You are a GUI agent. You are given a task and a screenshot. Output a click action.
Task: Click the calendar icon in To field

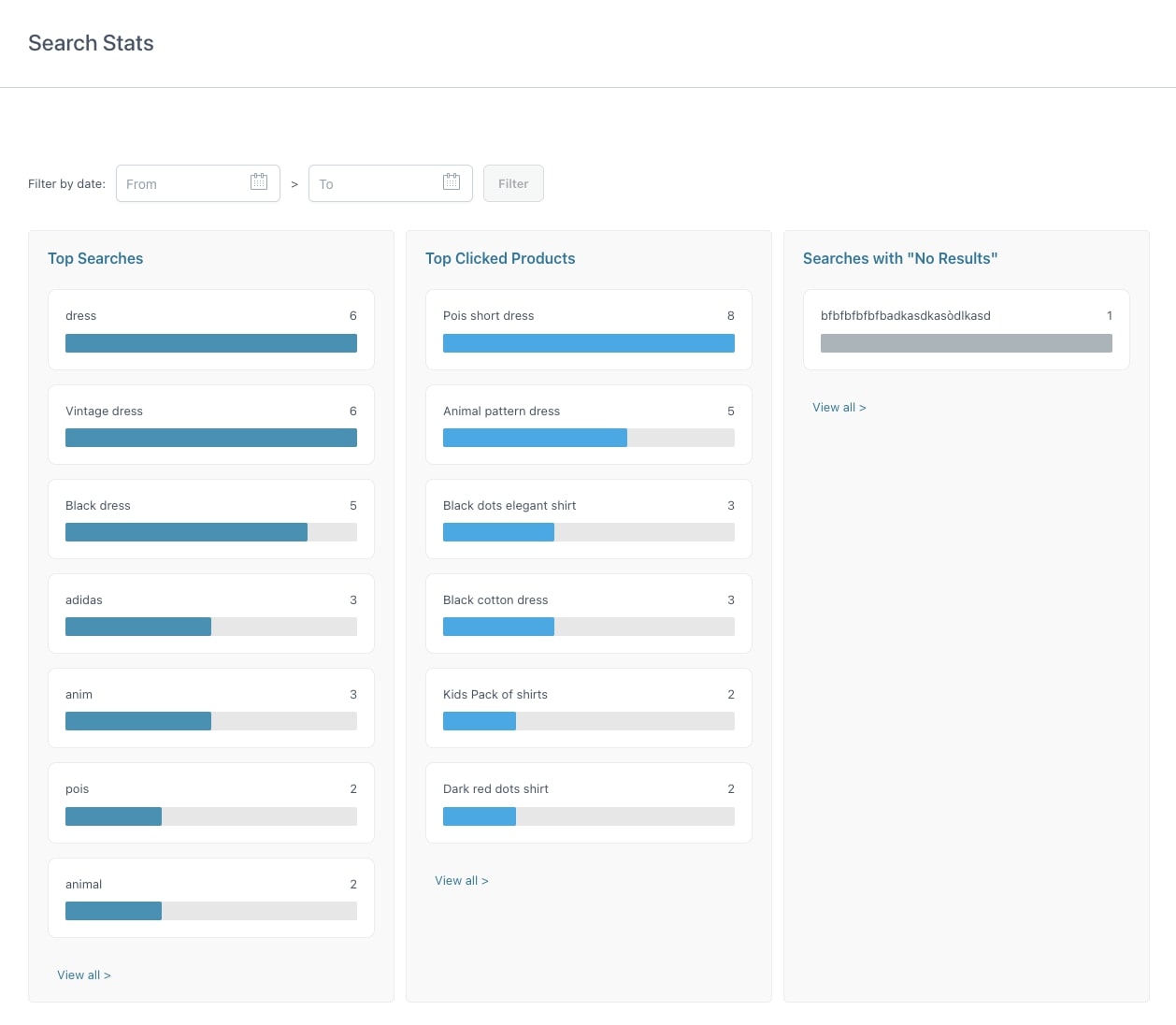(x=452, y=182)
